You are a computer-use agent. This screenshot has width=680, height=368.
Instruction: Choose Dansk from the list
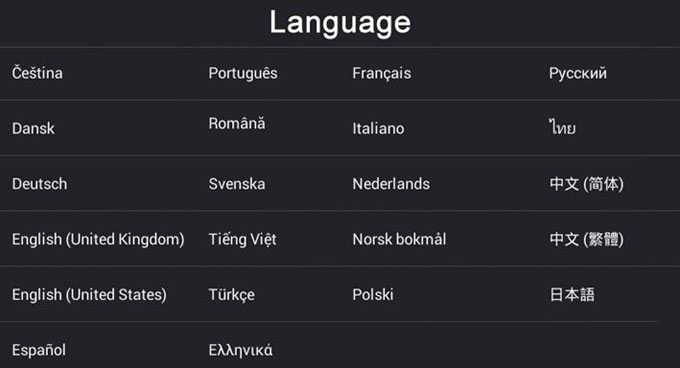33,128
